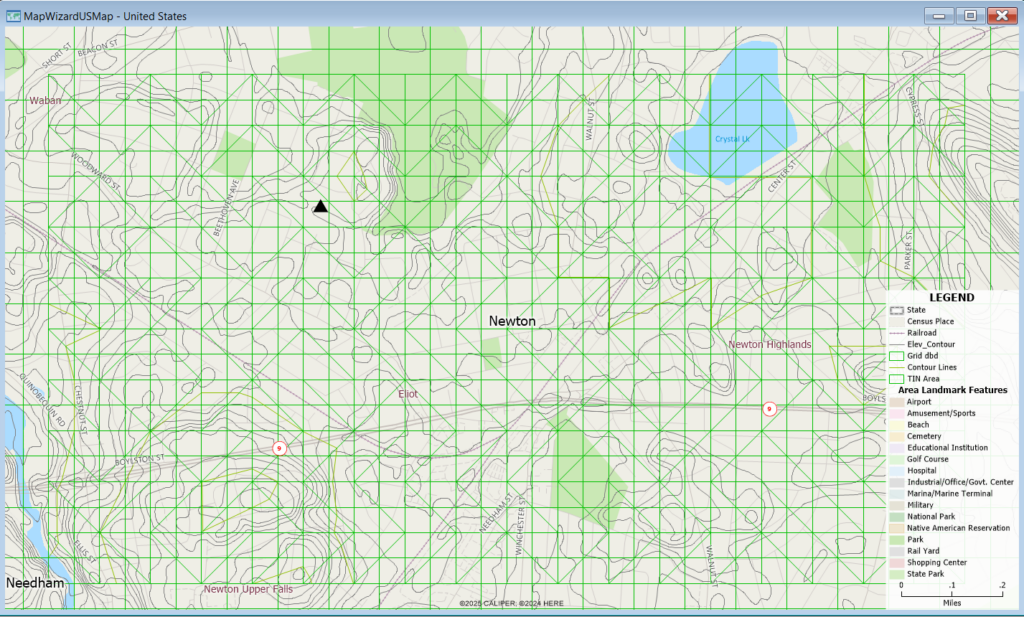Click the green Grid dbd symbol in the legend
Image resolution: width=1024 pixels, height=617 pixels.
897,355
